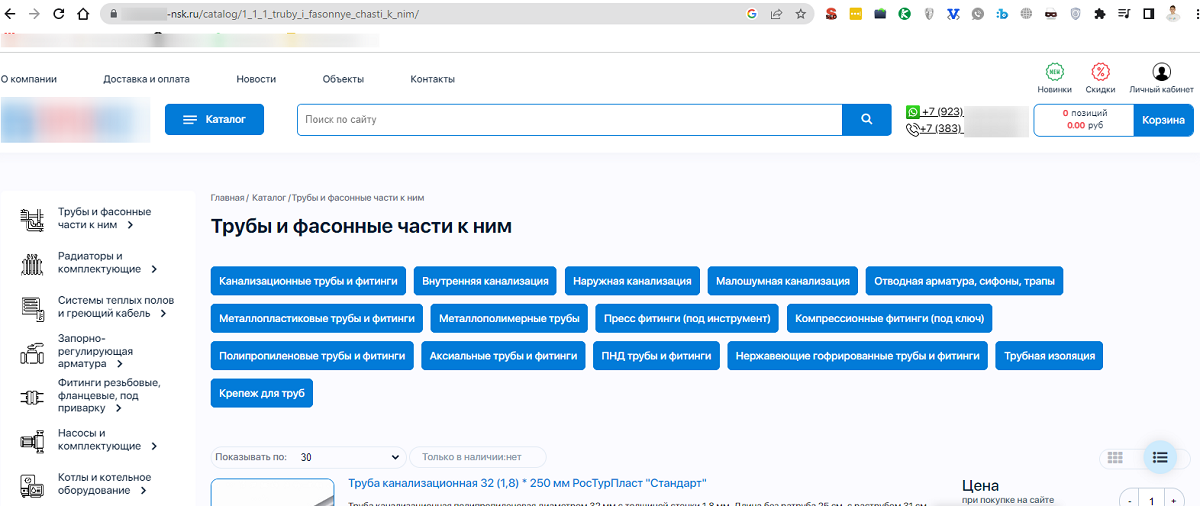The image size is (1200, 506).
Task: Click the blue 'Каталог' button
Action: coord(214,120)
